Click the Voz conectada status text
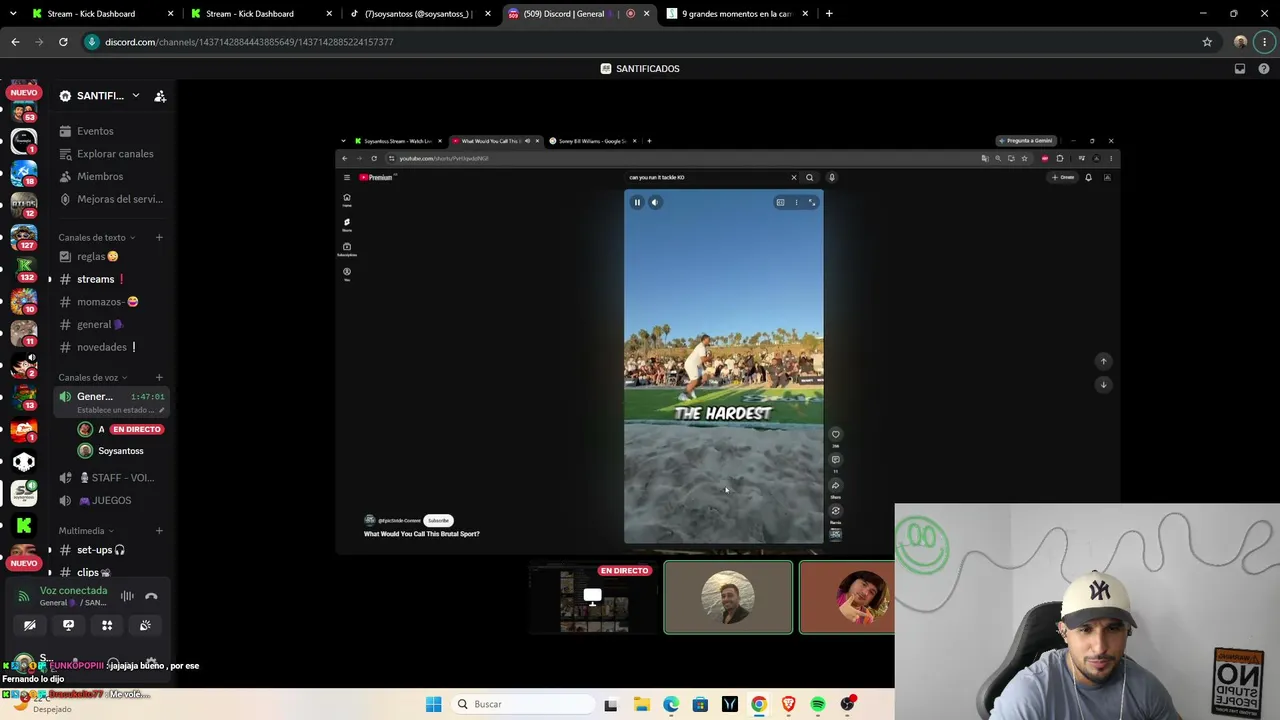 [x=73, y=591]
